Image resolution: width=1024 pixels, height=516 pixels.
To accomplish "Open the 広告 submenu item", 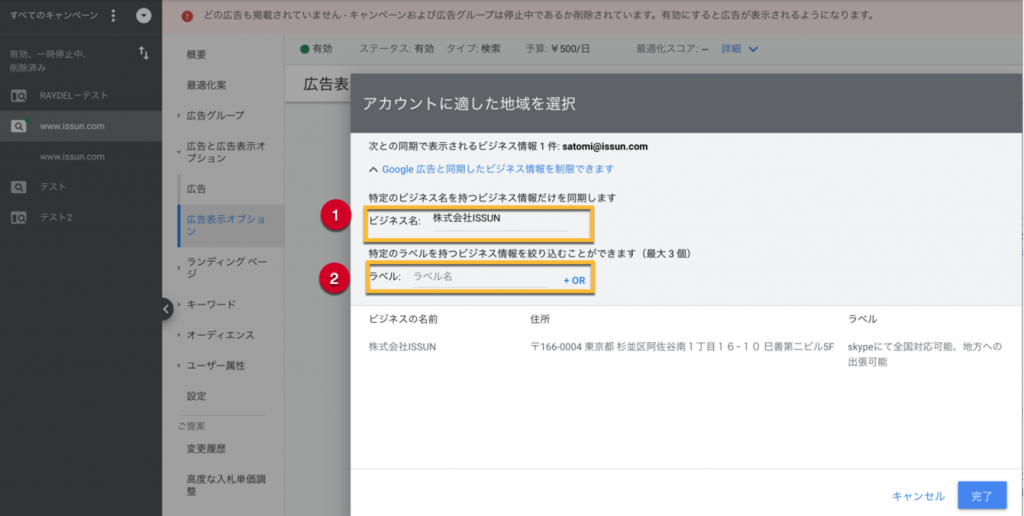I will (x=196, y=189).
